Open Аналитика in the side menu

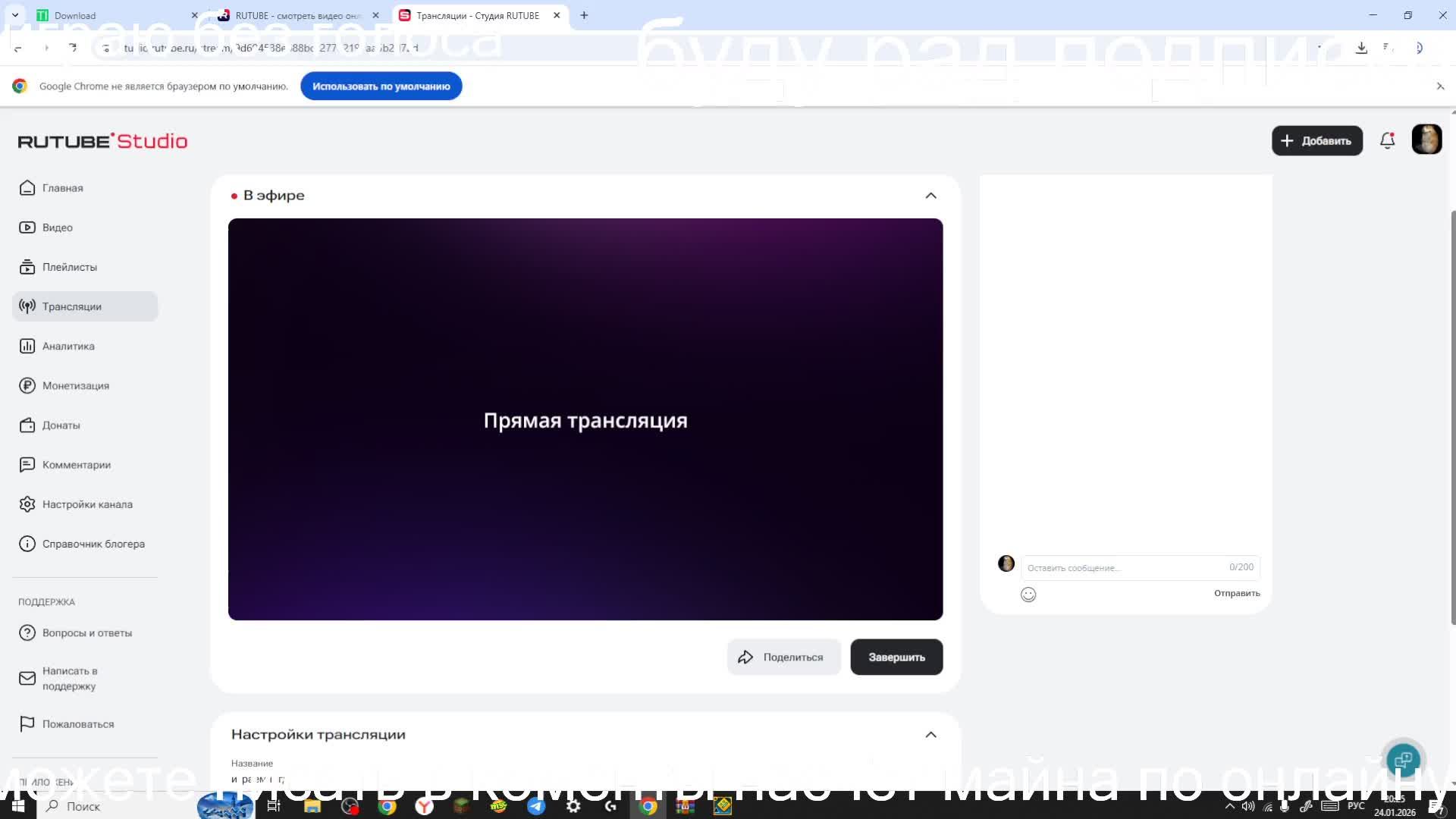(x=68, y=346)
